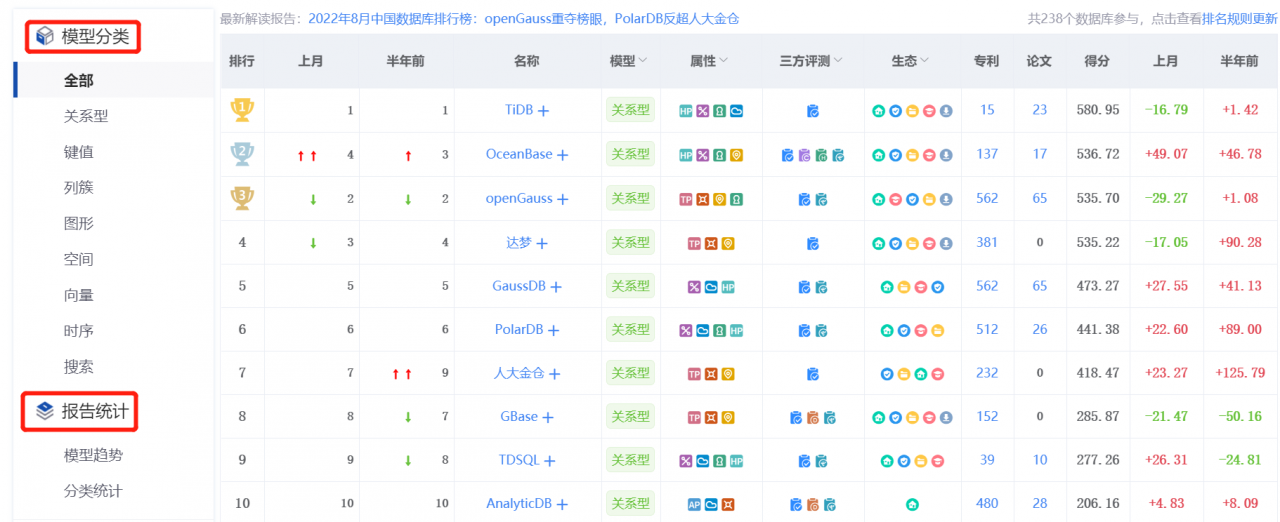This screenshot has height=522, width=1280.
Task: Open the 达梦 database name link
Action: (x=519, y=242)
